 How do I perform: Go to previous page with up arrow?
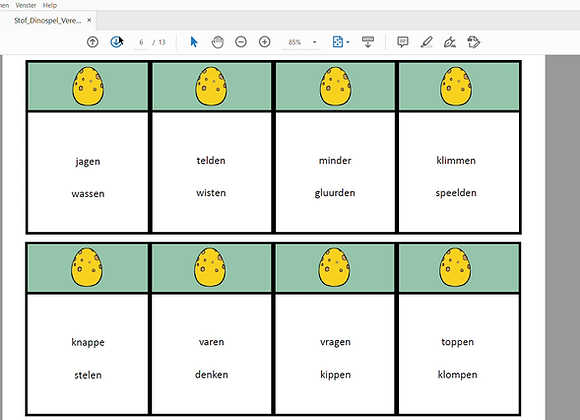tap(92, 42)
